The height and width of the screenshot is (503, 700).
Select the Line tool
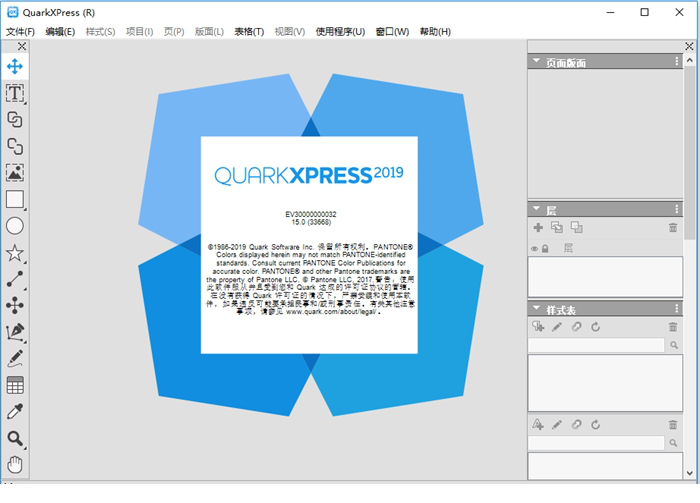tap(15, 279)
